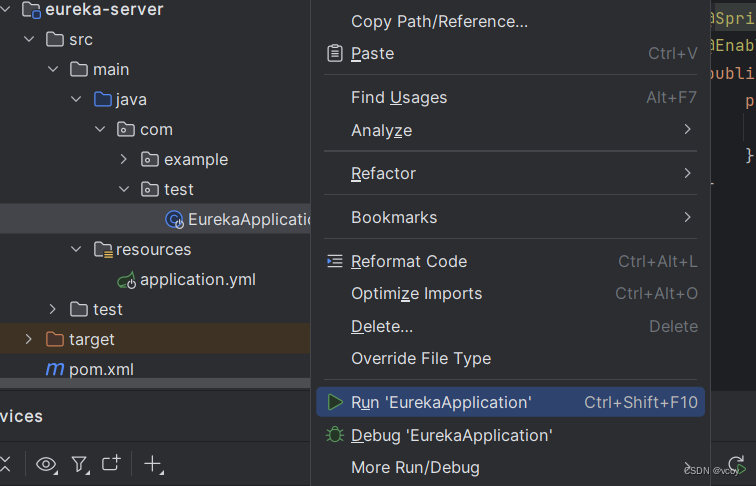Click the orange target folder icon
This screenshot has width=756, height=486.
(x=55, y=339)
